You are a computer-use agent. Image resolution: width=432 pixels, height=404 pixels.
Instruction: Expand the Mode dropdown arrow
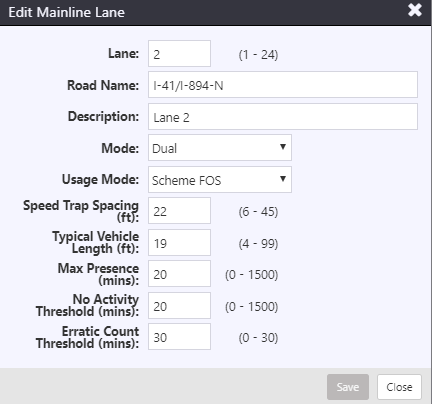tap(283, 147)
